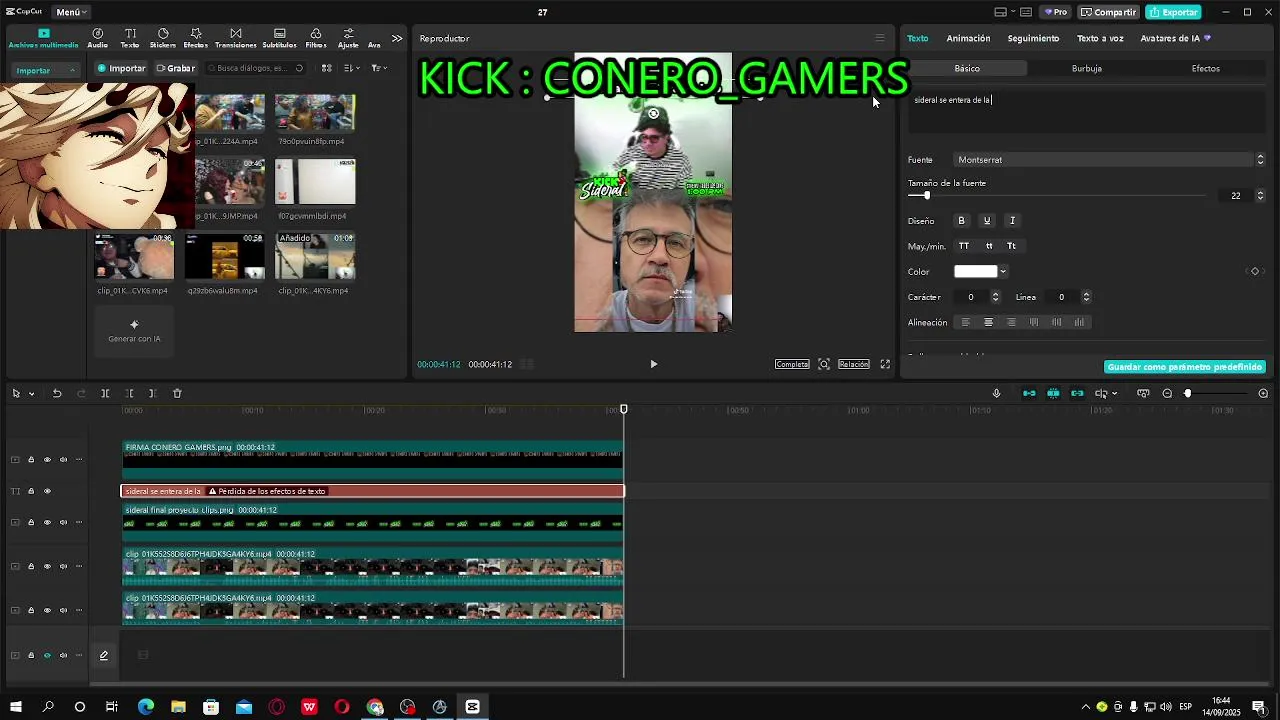Click the Compartir button
Image resolution: width=1280 pixels, height=720 pixels.
[x=1108, y=12]
